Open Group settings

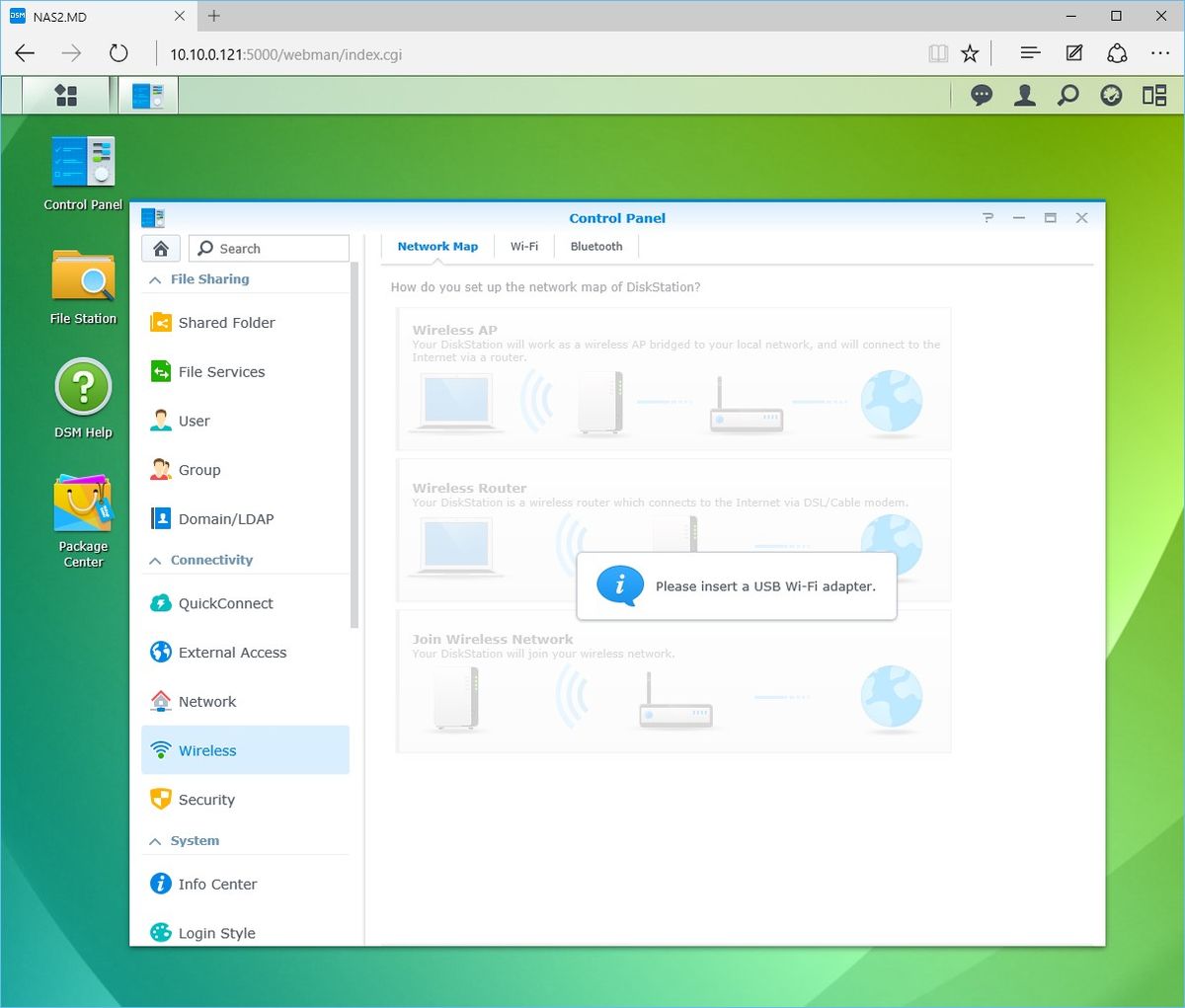[x=246, y=470]
